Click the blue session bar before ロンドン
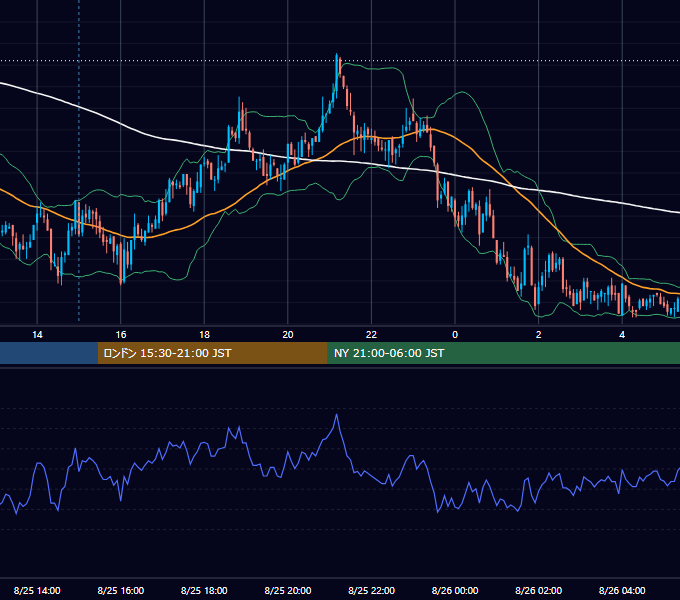Image resolution: width=680 pixels, height=600 pixels. tap(49, 353)
